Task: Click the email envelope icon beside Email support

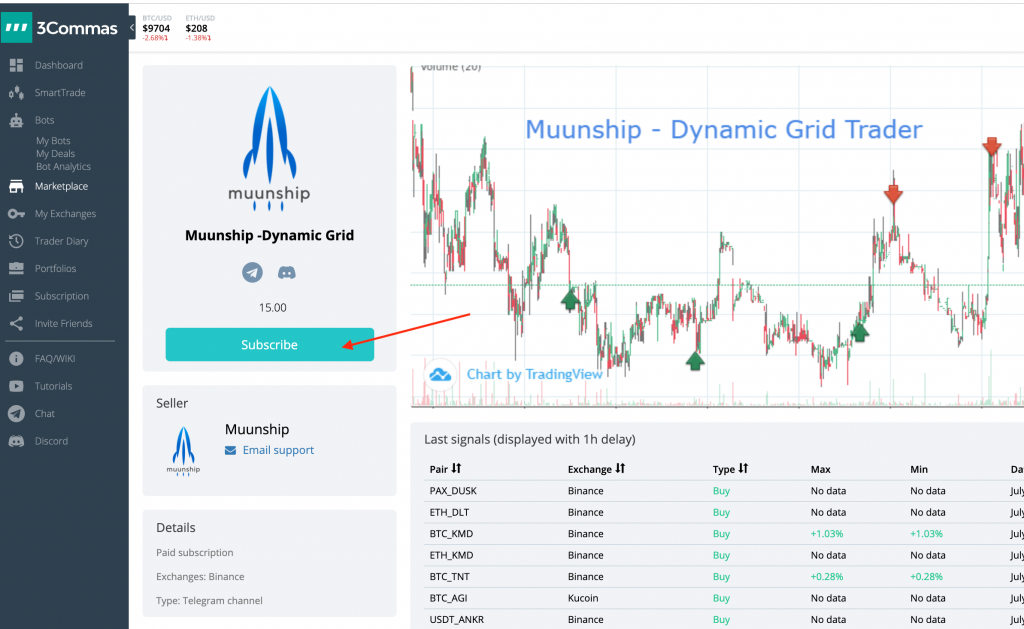Action: coord(231,450)
